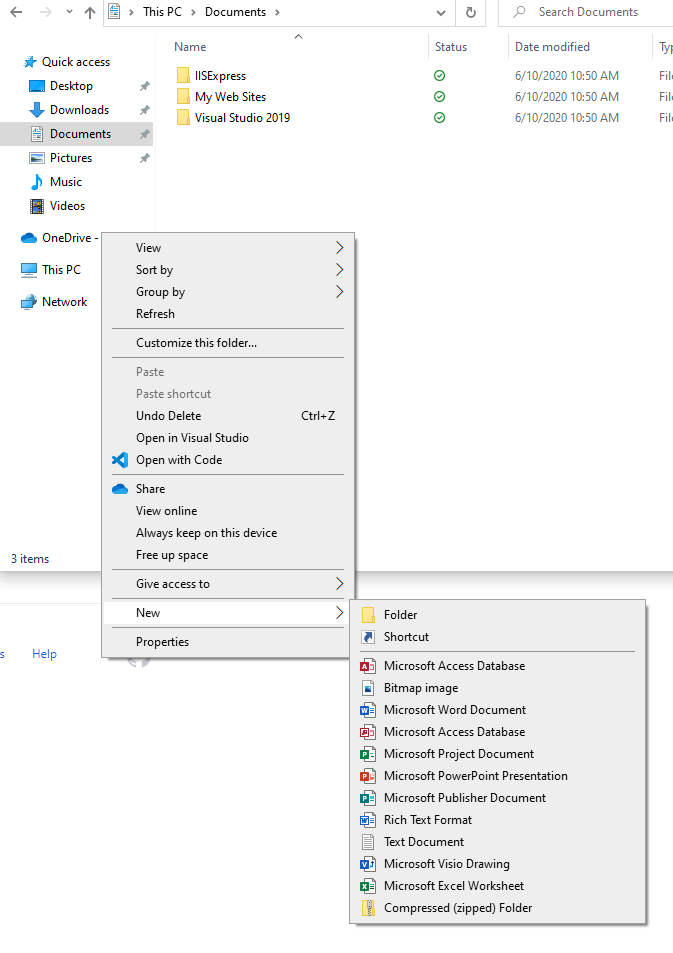673x953 pixels.
Task: Expand the Group by submenu
Action: [228, 292]
